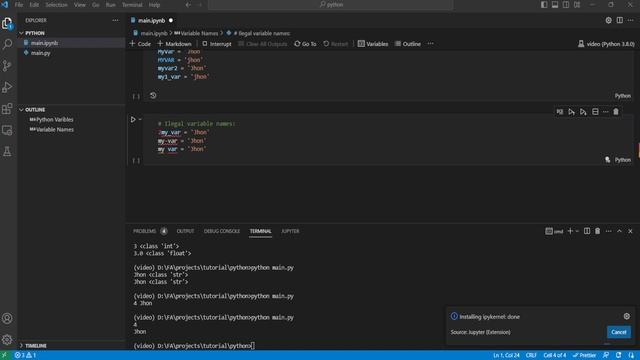Toggle the bottom panel layout icon
The width and height of the screenshot is (640, 360).
pos(555,5)
